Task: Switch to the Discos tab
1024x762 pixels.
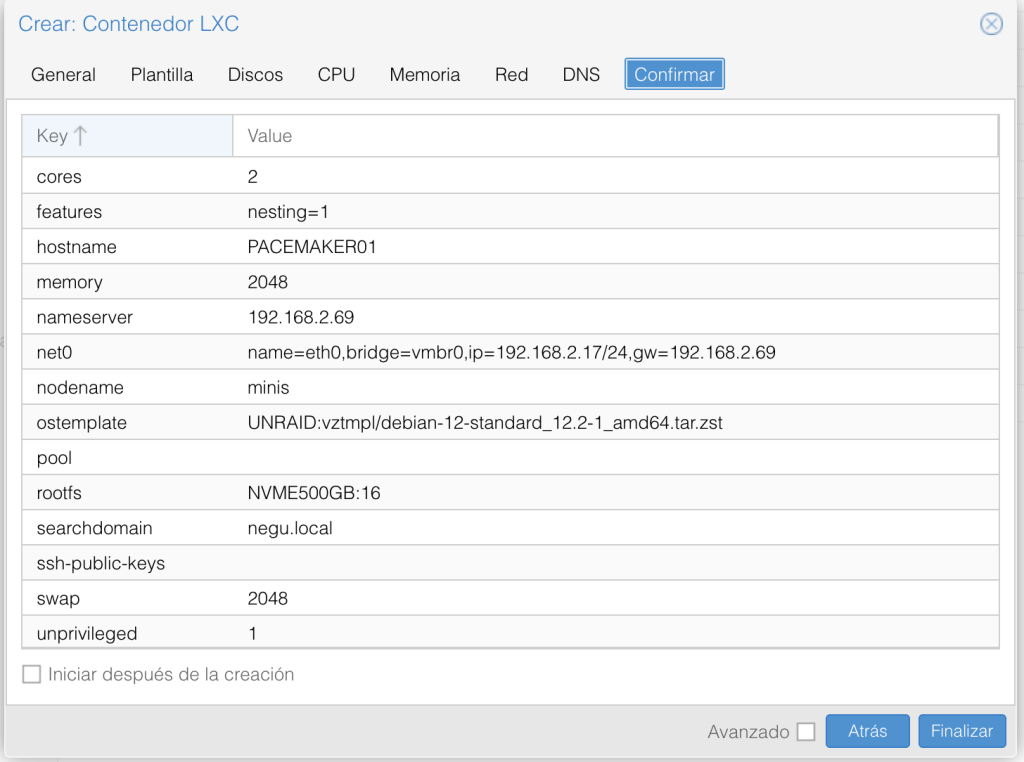Action: [x=254, y=74]
